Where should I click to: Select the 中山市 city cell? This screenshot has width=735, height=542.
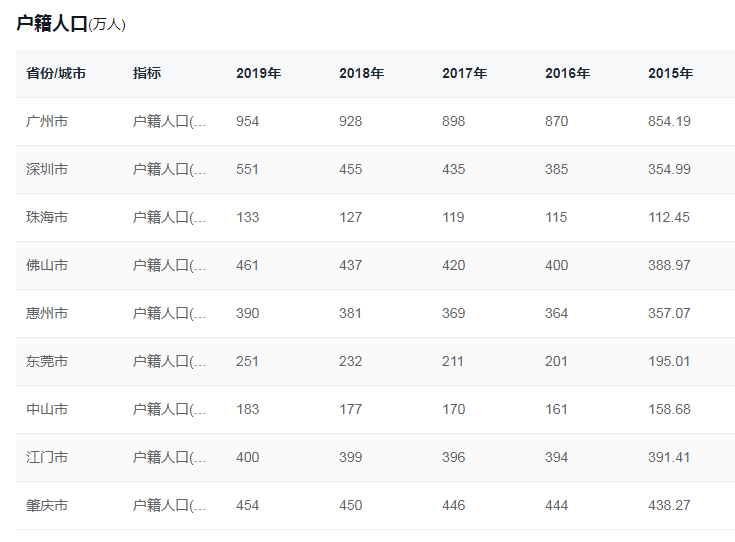(47, 409)
